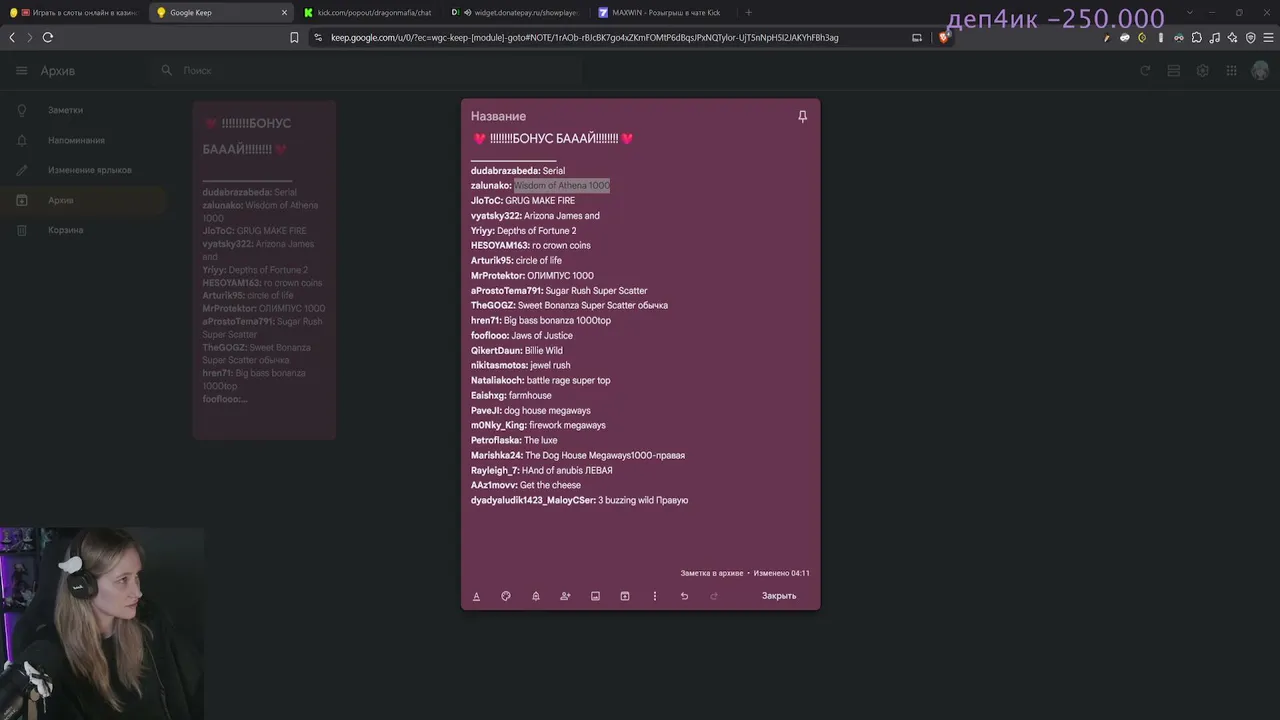This screenshot has width=1280, height=720.
Task: Open the Google apps grid
Action: pyautogui.click(x=1232, y=71)
